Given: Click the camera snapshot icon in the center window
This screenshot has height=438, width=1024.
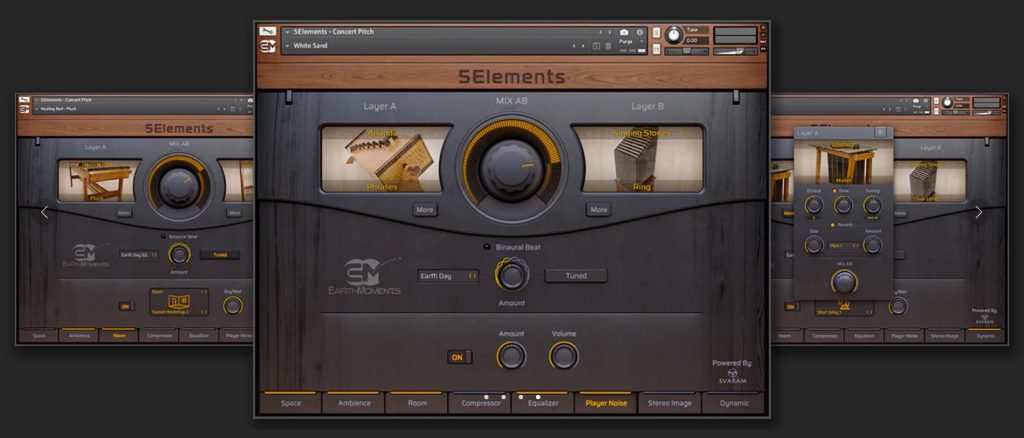Looking at the screenshot, I should (x=624, y=32).
